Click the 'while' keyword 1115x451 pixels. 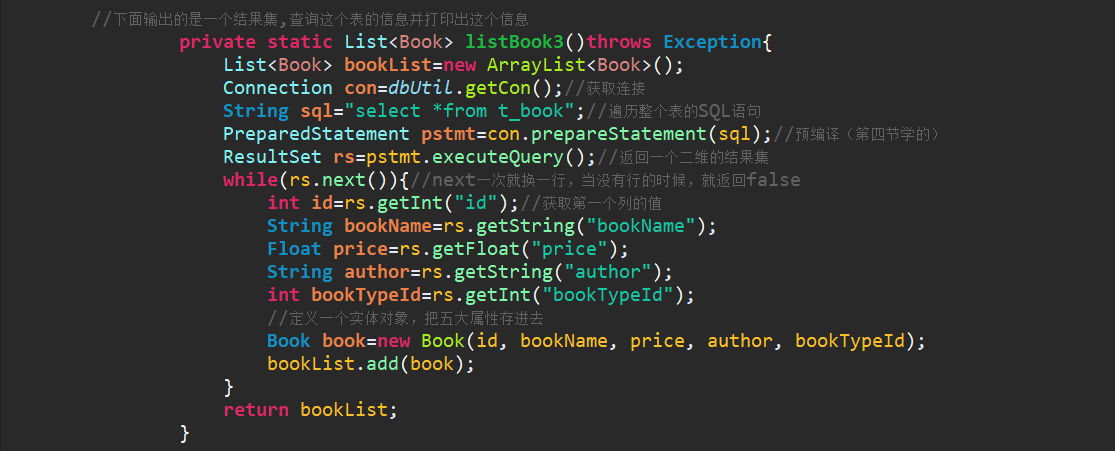click(250, 179)
